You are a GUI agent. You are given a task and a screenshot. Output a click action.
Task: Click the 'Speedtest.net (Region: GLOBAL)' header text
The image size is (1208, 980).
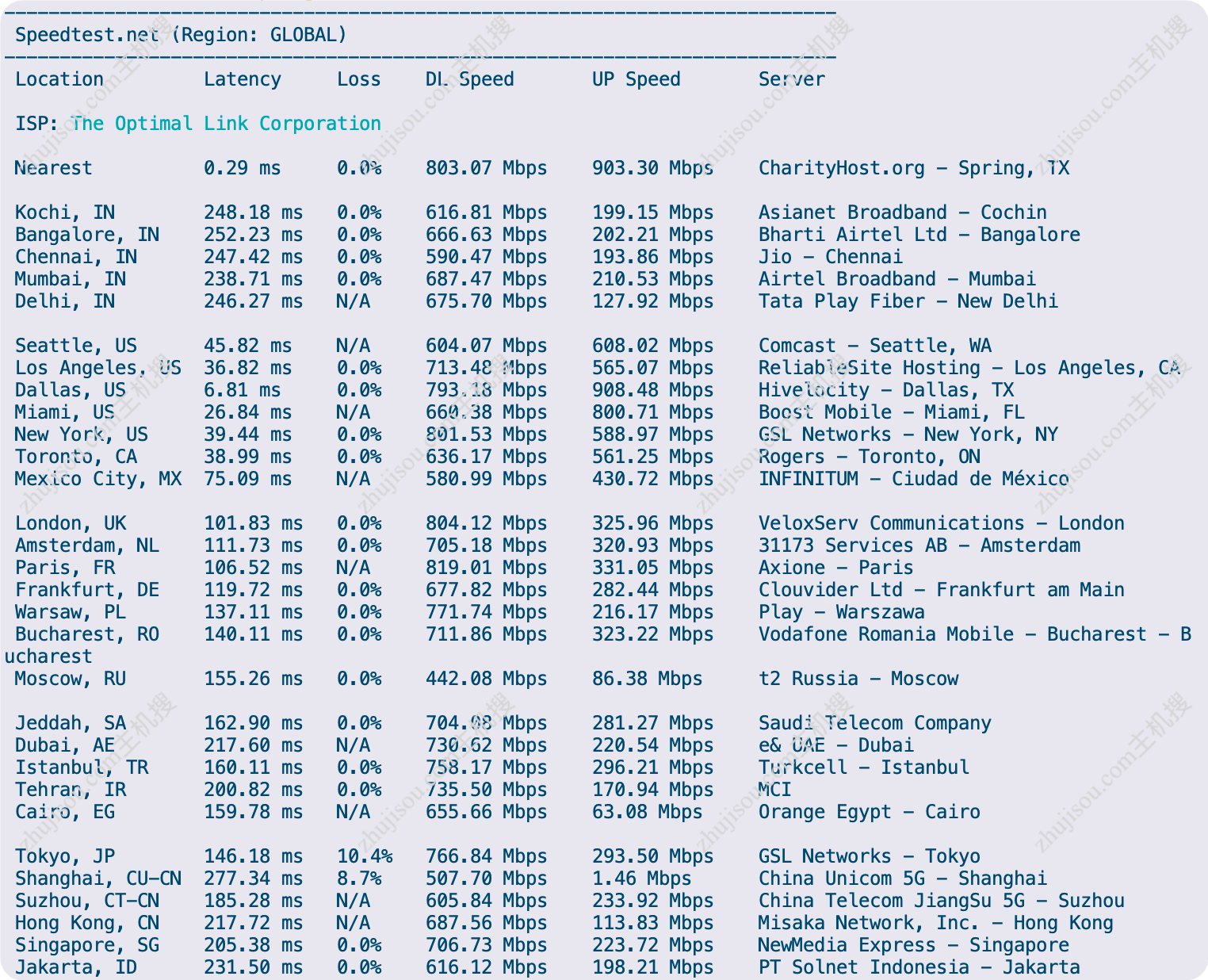coord(181,35)
